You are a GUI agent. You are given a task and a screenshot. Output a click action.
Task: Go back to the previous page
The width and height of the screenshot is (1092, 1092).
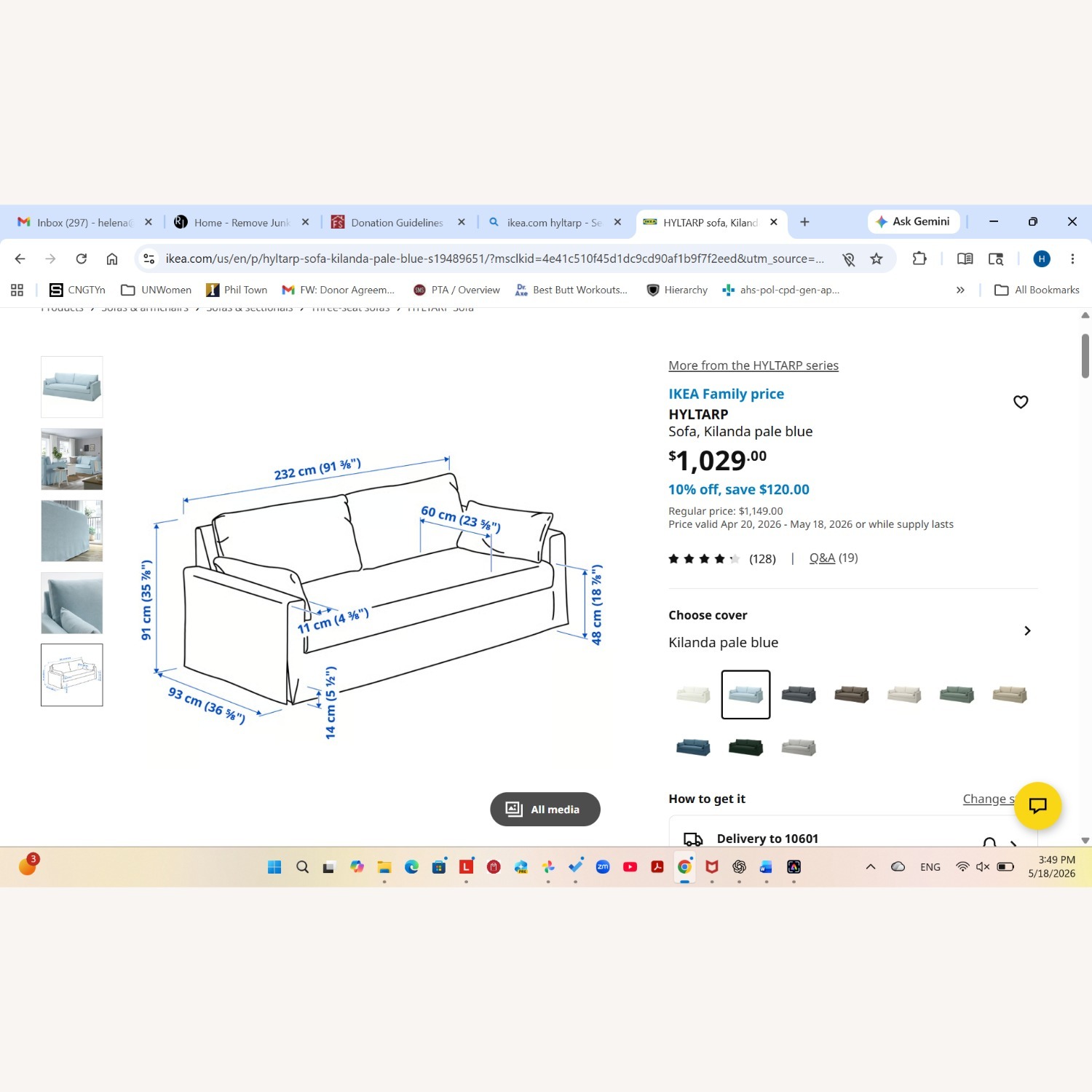[x=20, y=258]
